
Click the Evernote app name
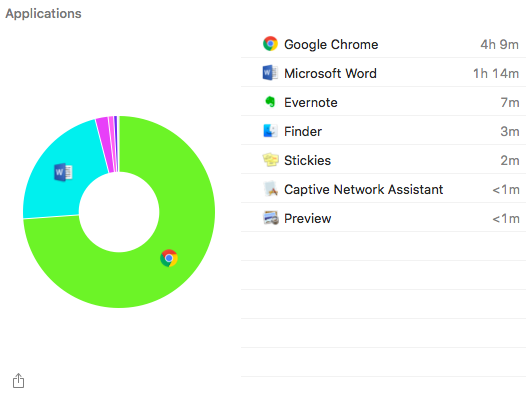pos(311,102)
